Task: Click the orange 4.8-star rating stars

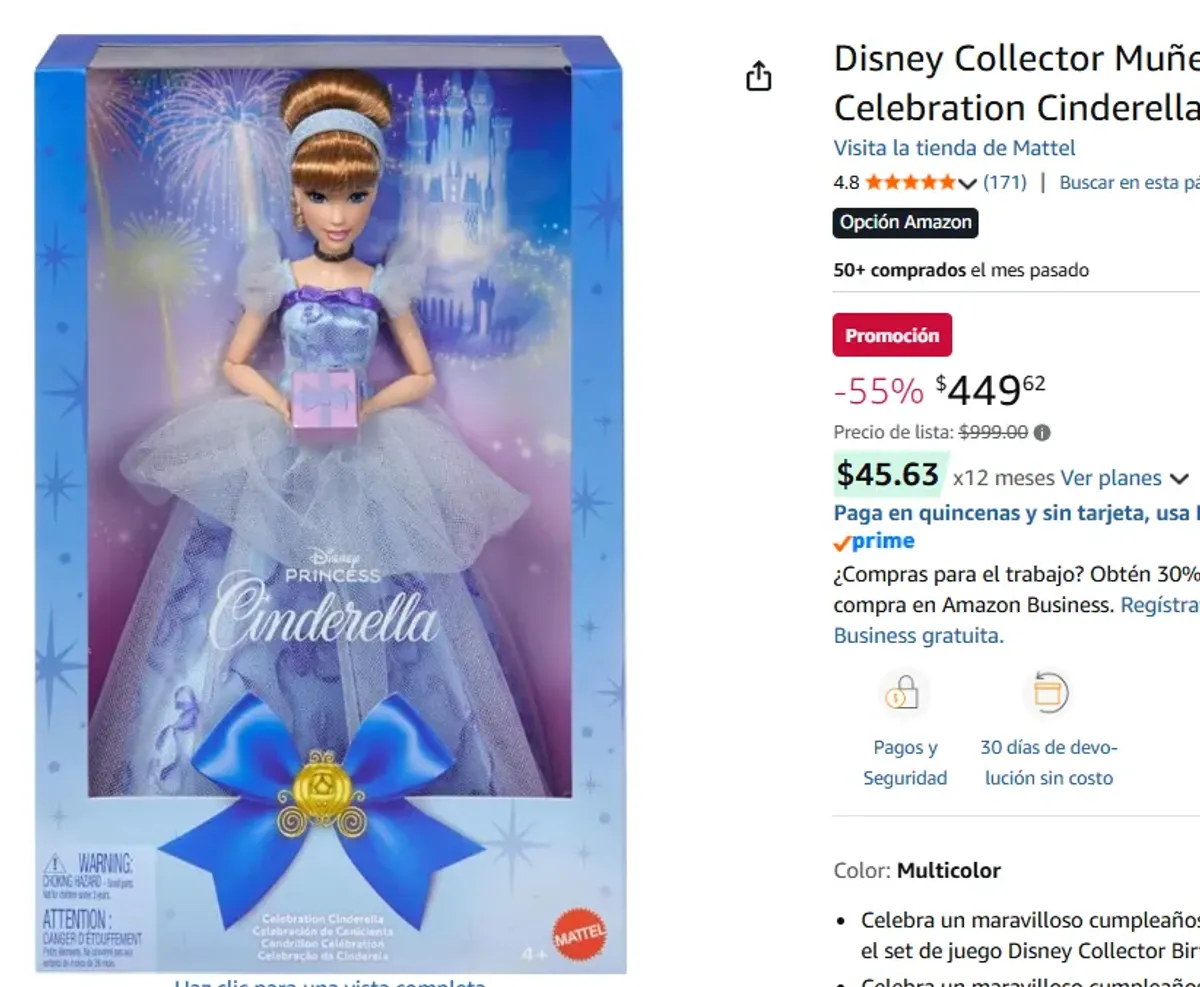Action: coord(912,182)
